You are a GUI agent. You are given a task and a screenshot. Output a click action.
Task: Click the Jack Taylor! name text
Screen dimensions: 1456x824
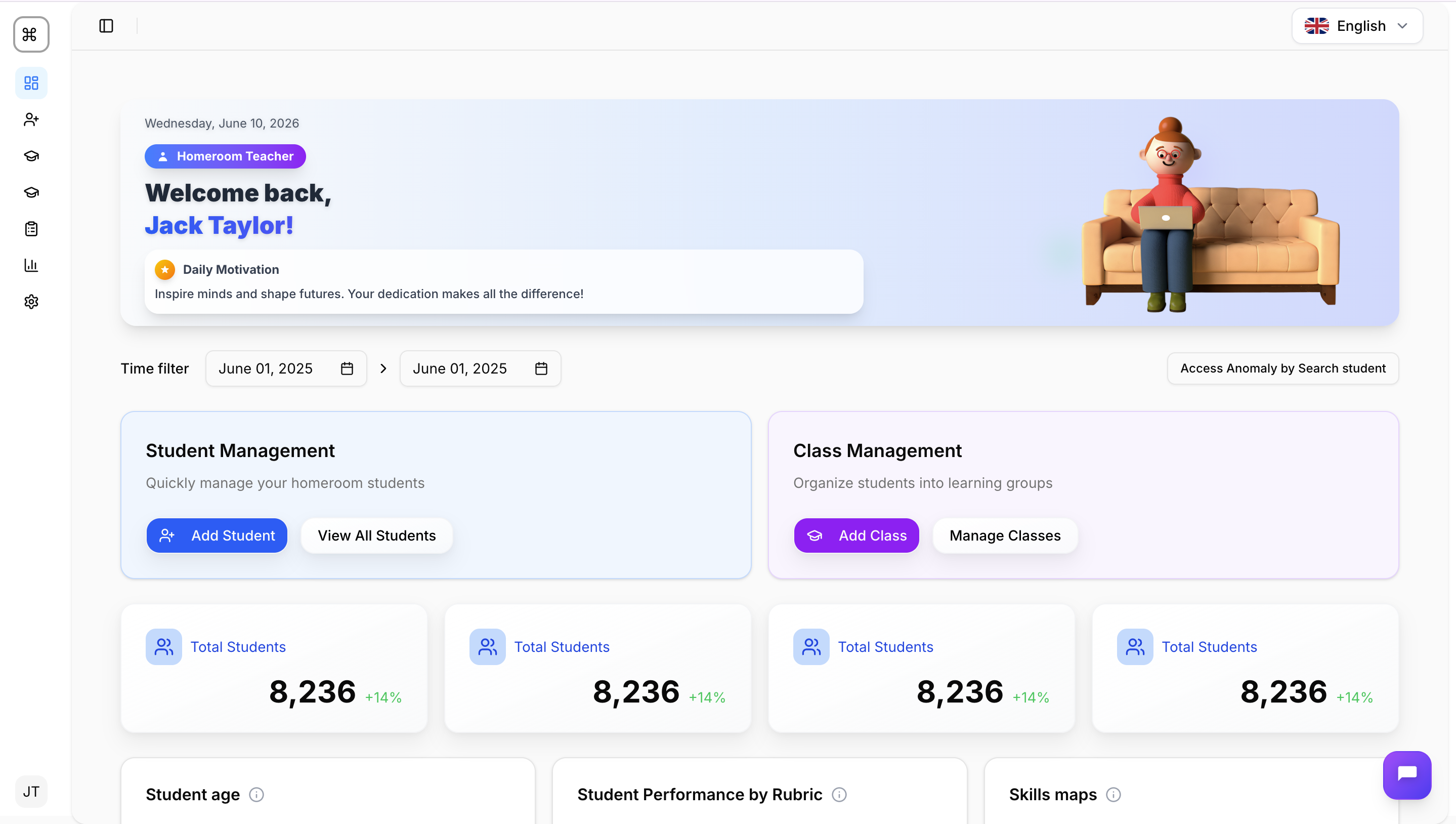(219, 225)
